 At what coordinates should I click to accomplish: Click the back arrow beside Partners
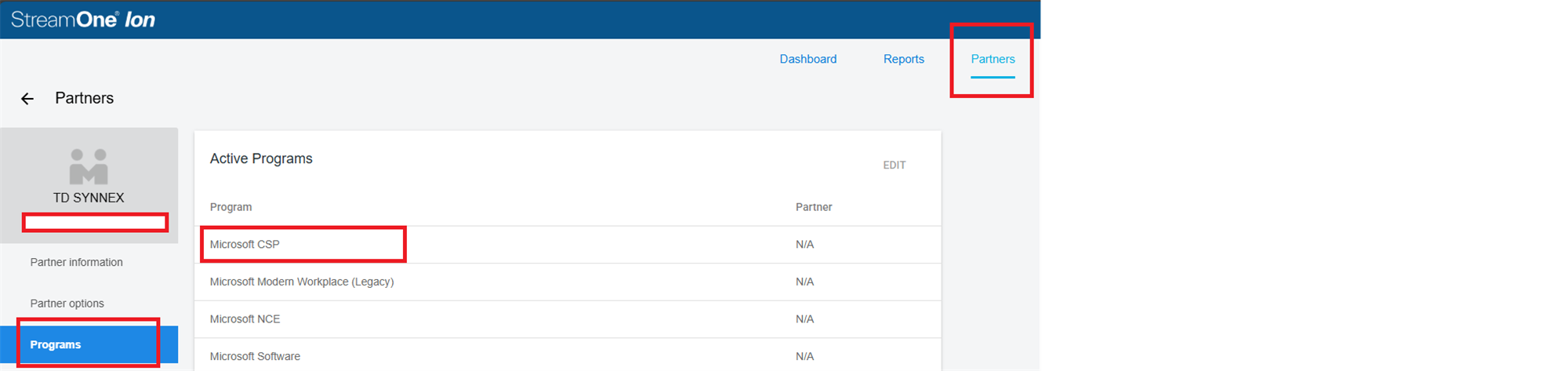pos(27,99)
